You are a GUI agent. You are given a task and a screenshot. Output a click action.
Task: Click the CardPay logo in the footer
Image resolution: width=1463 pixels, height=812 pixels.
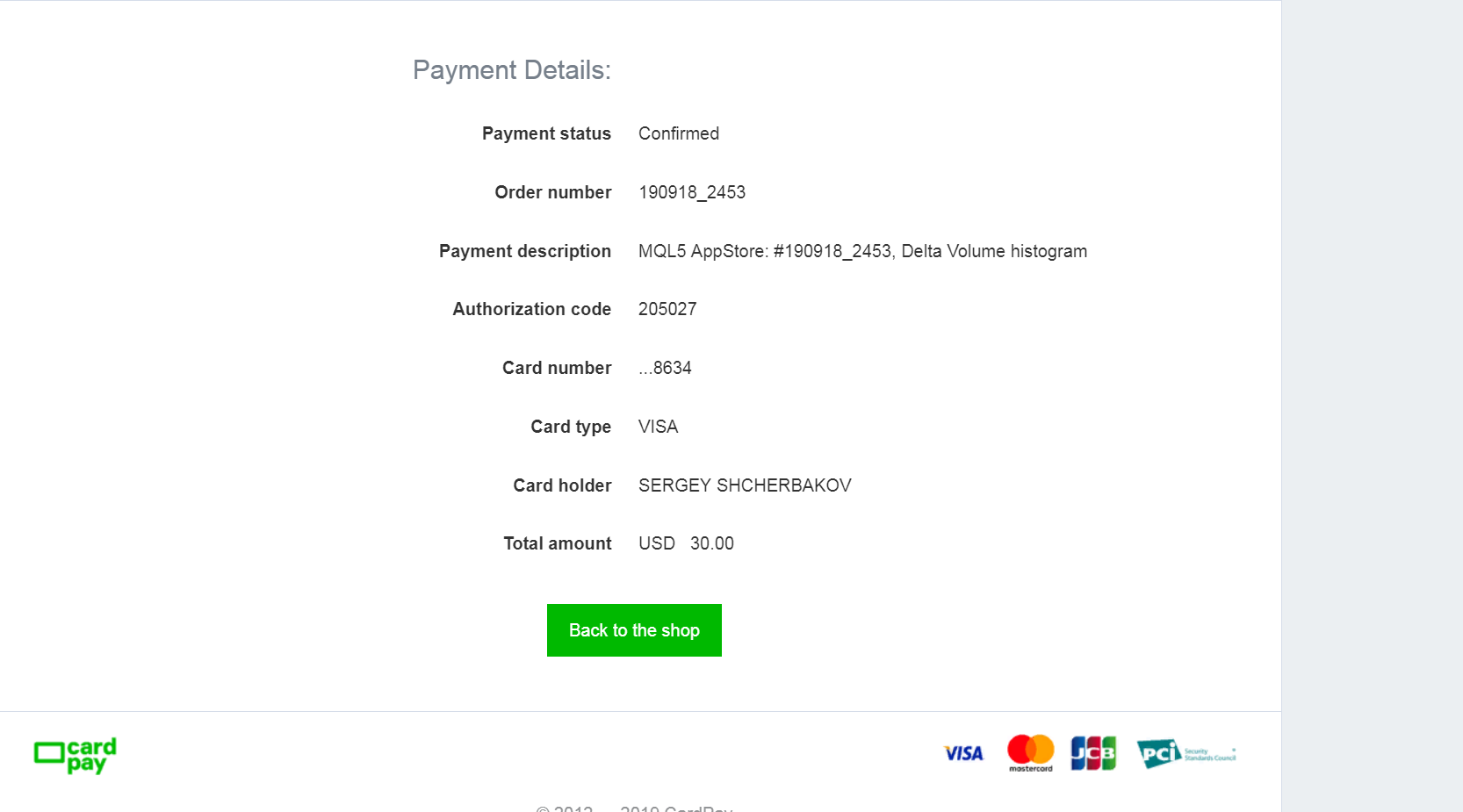point(75,755)
